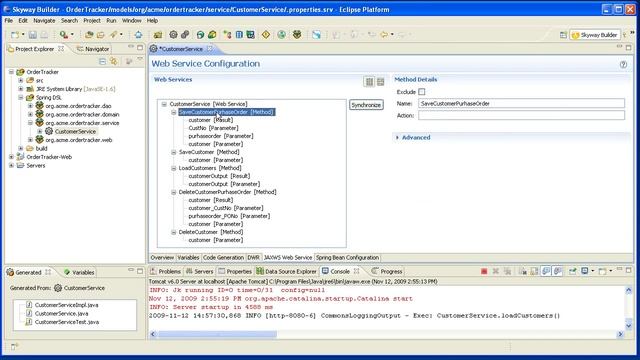Open the Open Console dropdown arrow
This screenshot has width=640, height=360.
click(611, 271)
